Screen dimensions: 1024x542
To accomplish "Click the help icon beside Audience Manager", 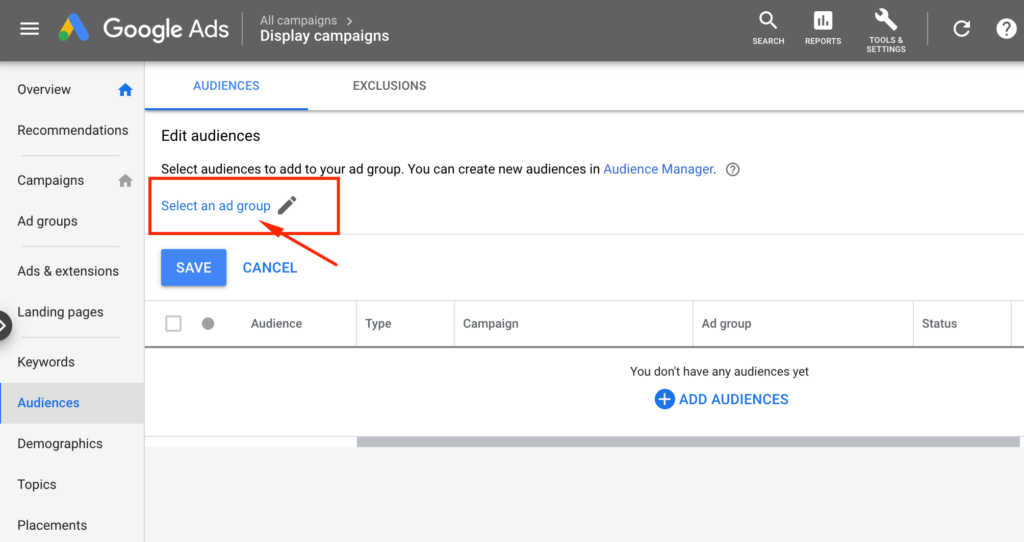I will [733, 170].
